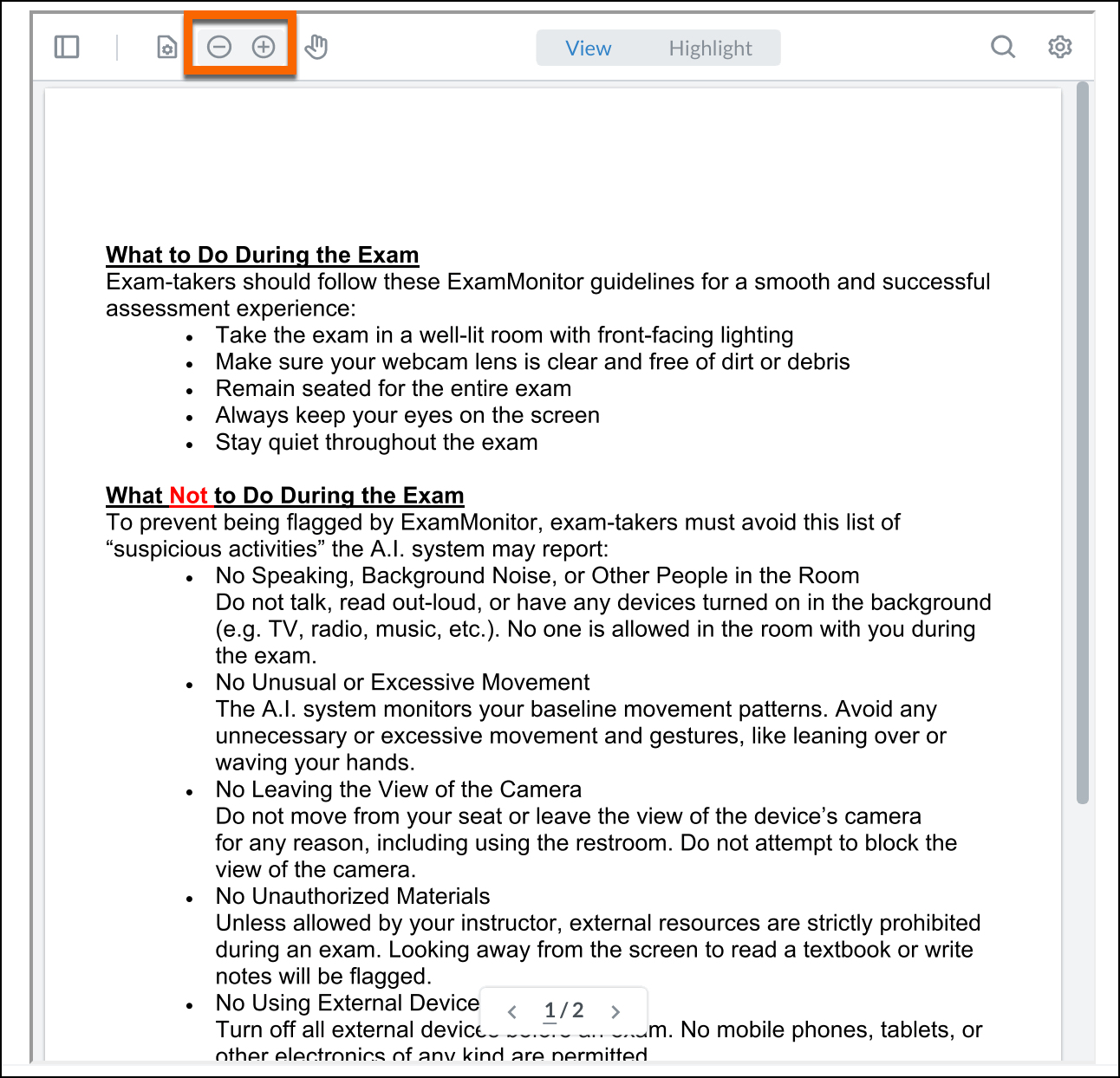The width and height of the screenshot is (1120, 1078).
Task: Zoom in with the plus icon
Action: click(x=264, y=47)
